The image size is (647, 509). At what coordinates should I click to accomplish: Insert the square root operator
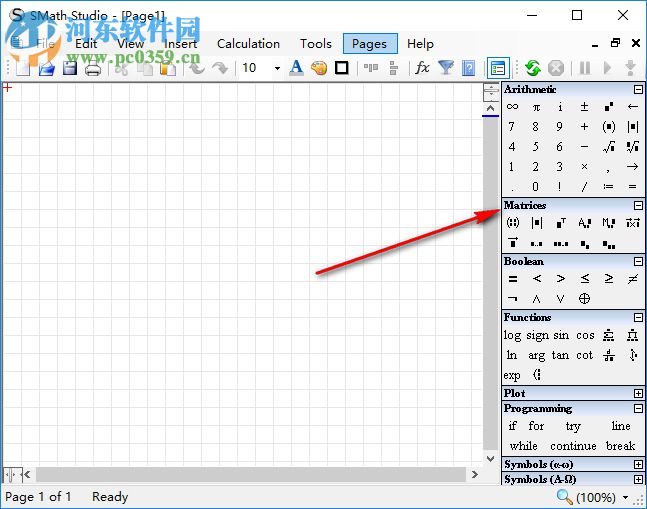[609, 146]
